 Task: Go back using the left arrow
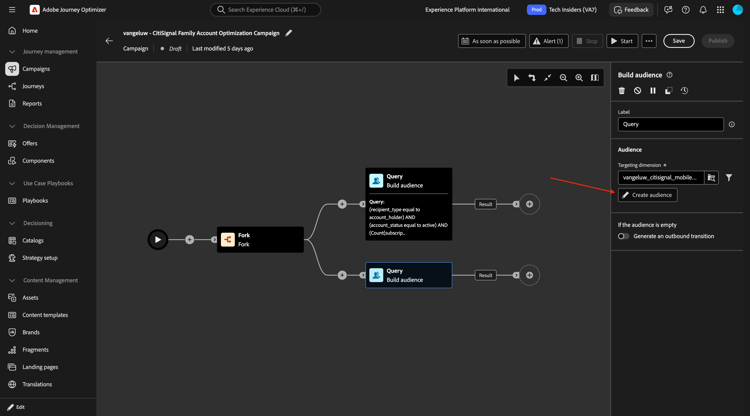pyautogui.click(x=109, y=41)
